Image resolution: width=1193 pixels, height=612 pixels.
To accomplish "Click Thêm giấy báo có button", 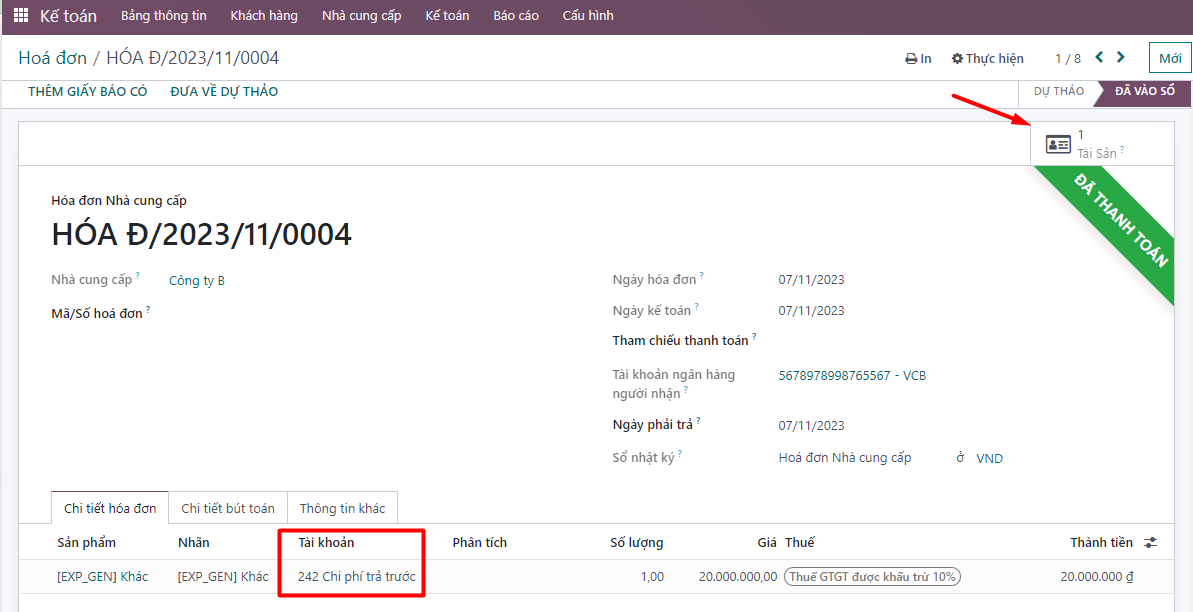I will tap(87, 92).
